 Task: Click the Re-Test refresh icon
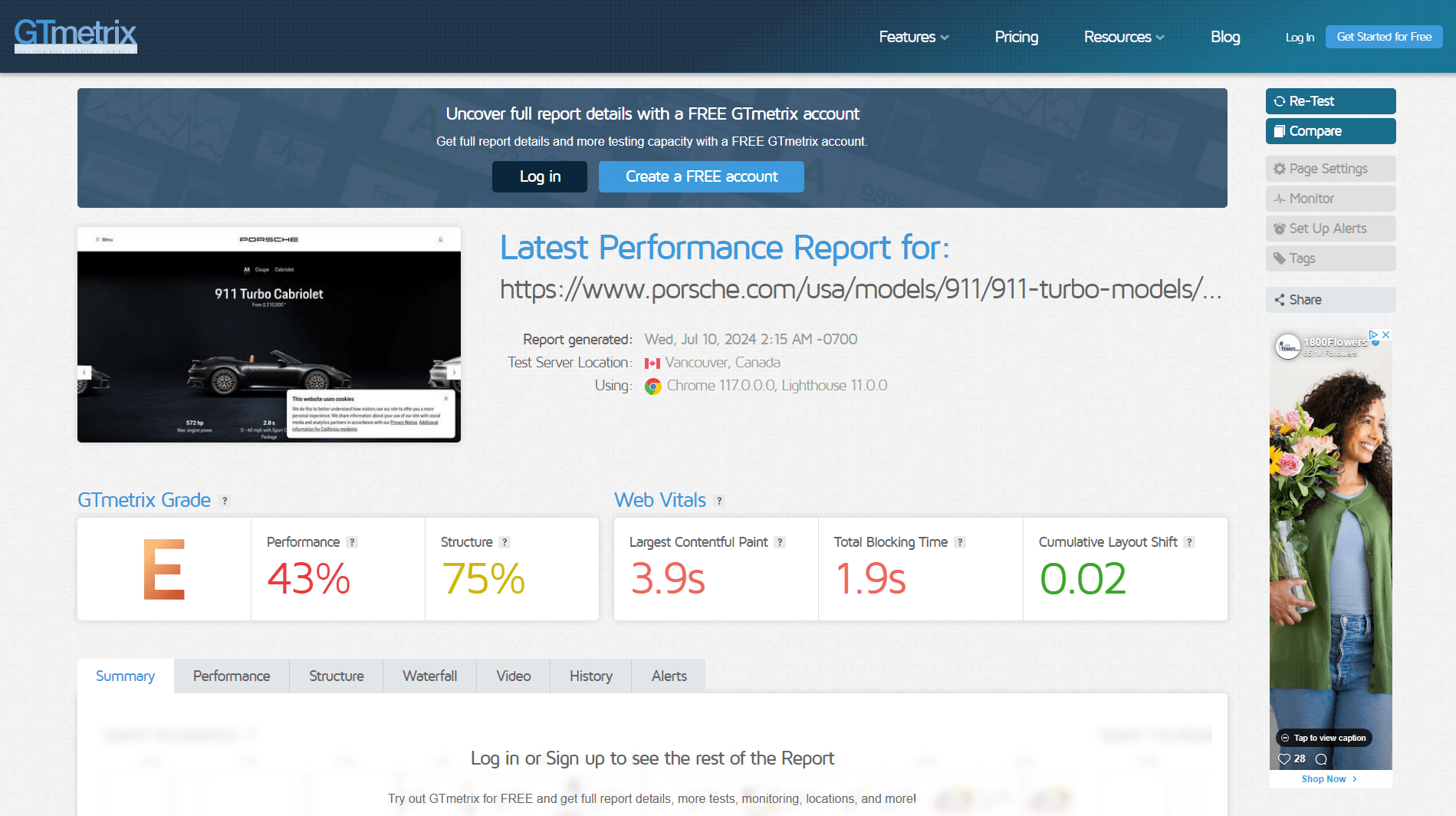(1279, 101)
